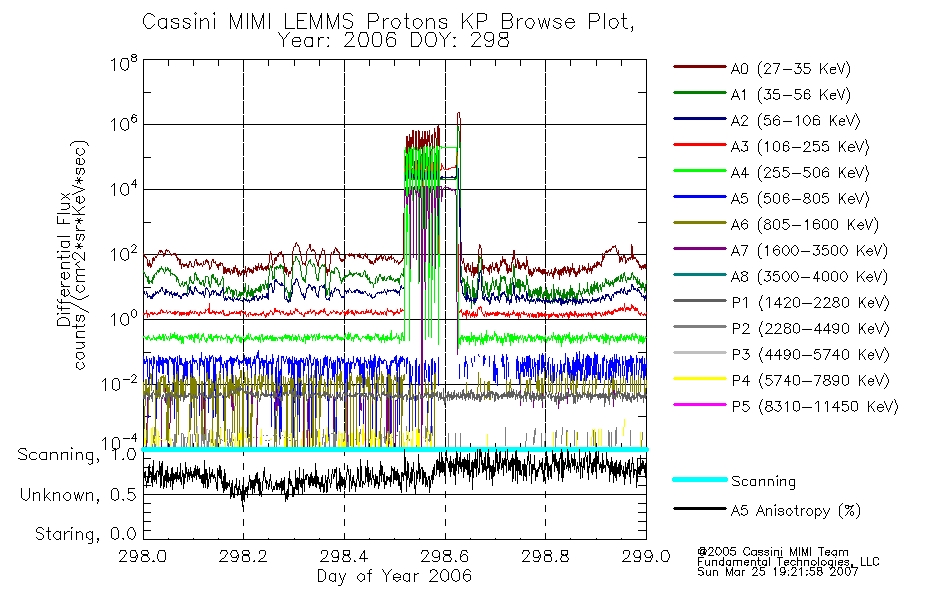Click the A6 (805-1600 KeV) legend label
Screen dimensions: 950x600
point(805,225)
